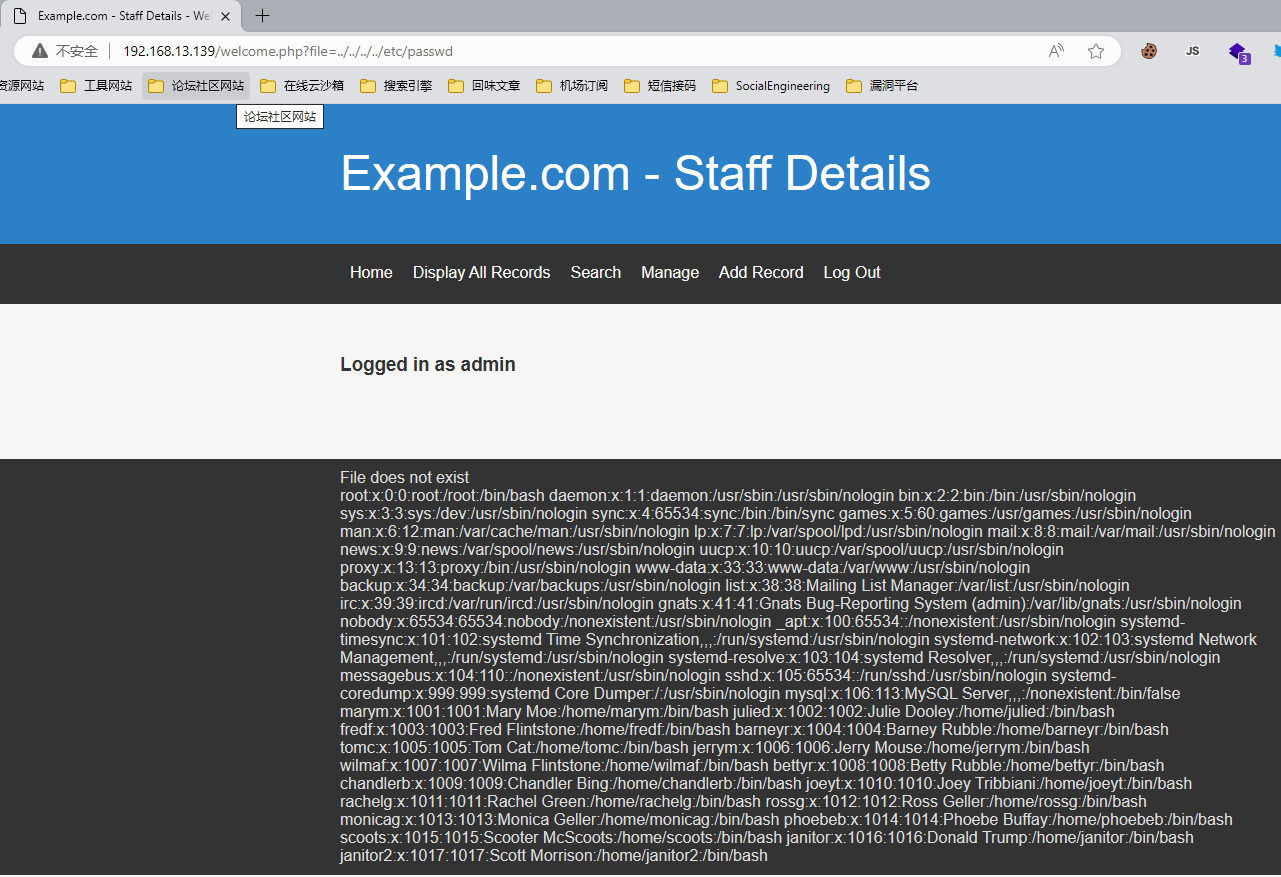Screen dimensions: 1281x877
Task: Open the 漏洞平台 bookmark folder
Action: tap(882, 86)
